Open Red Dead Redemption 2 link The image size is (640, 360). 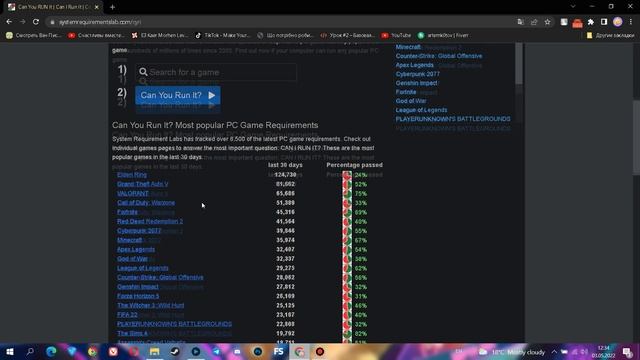pyautogui.click(x=150, y=222)
